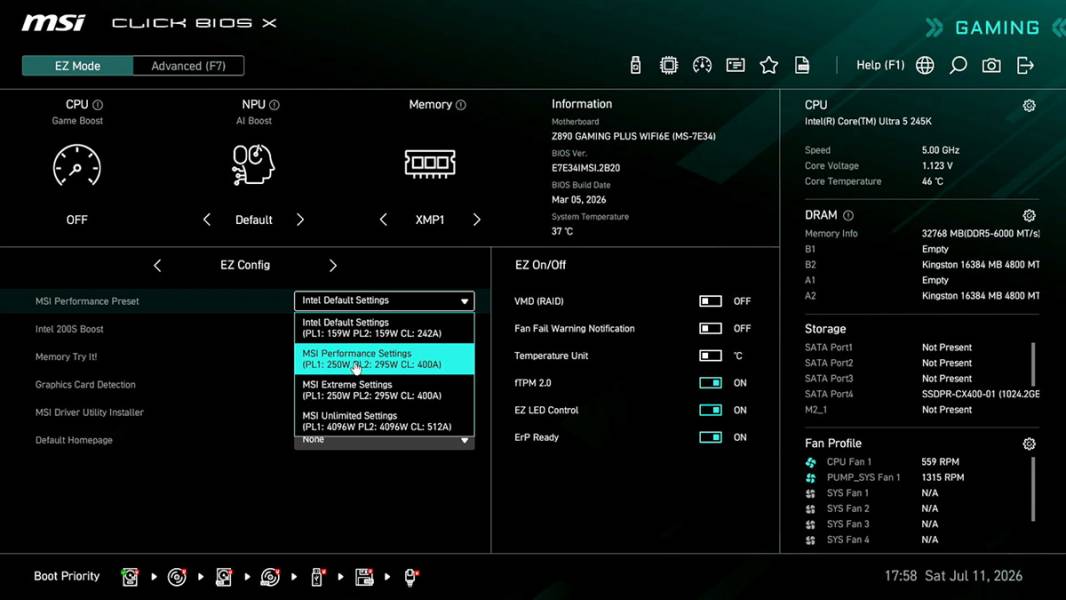Select MSI Extreme Settings option
Viewport: 1066px width, 600px height.
(384, 390)
